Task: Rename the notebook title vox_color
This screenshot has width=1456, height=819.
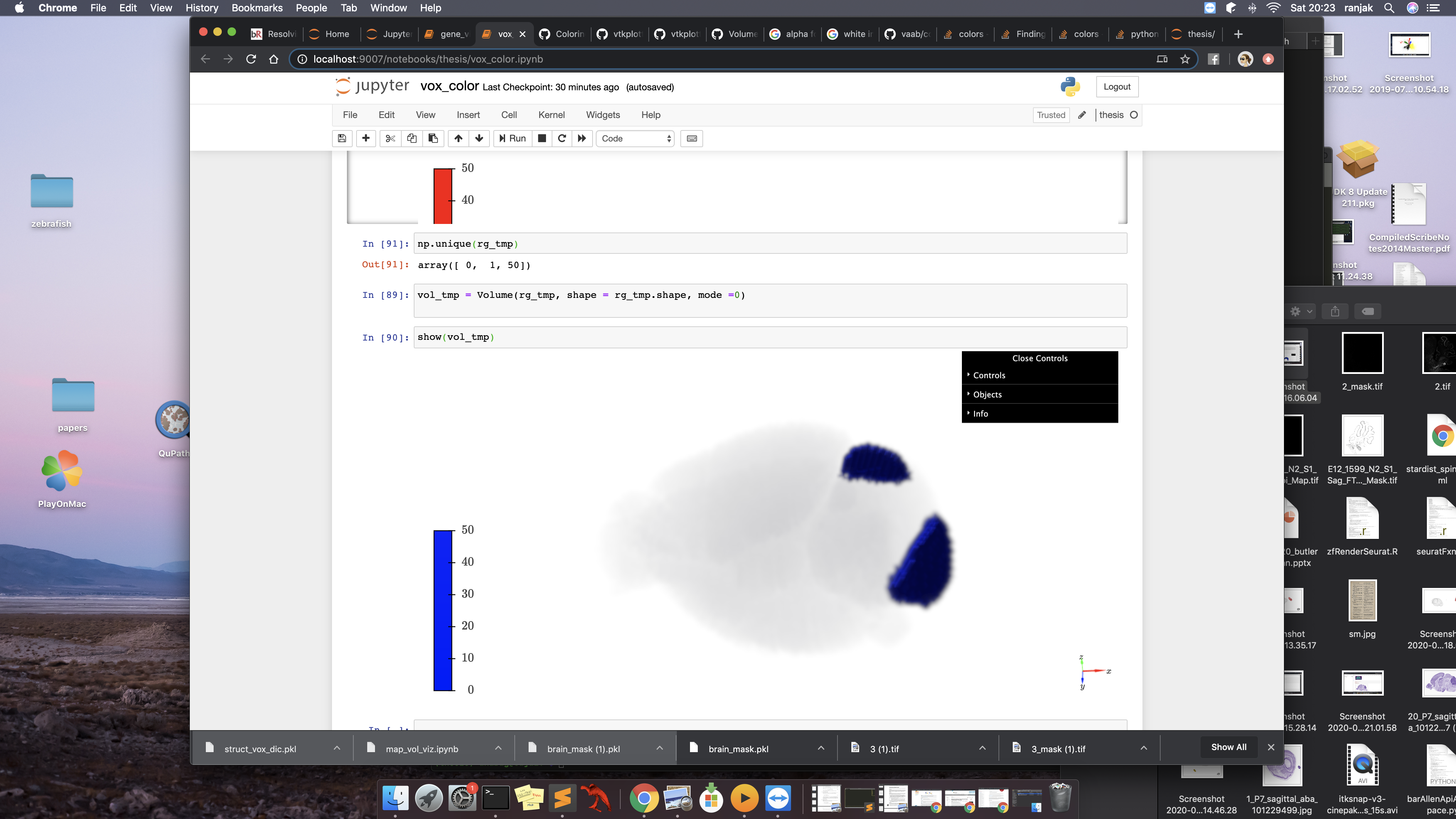Action: (x=449, y=86)
